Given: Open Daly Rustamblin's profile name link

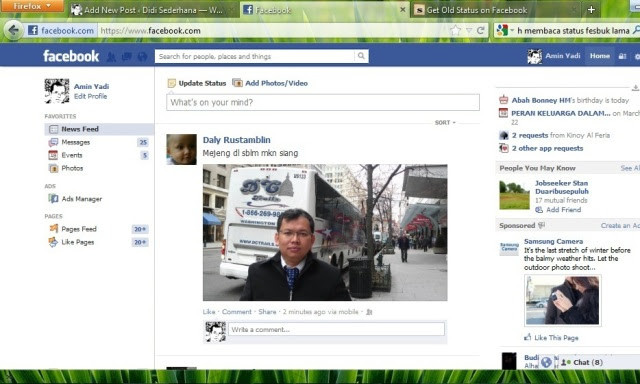Looking at the screenshot, I should pos(237,140).
